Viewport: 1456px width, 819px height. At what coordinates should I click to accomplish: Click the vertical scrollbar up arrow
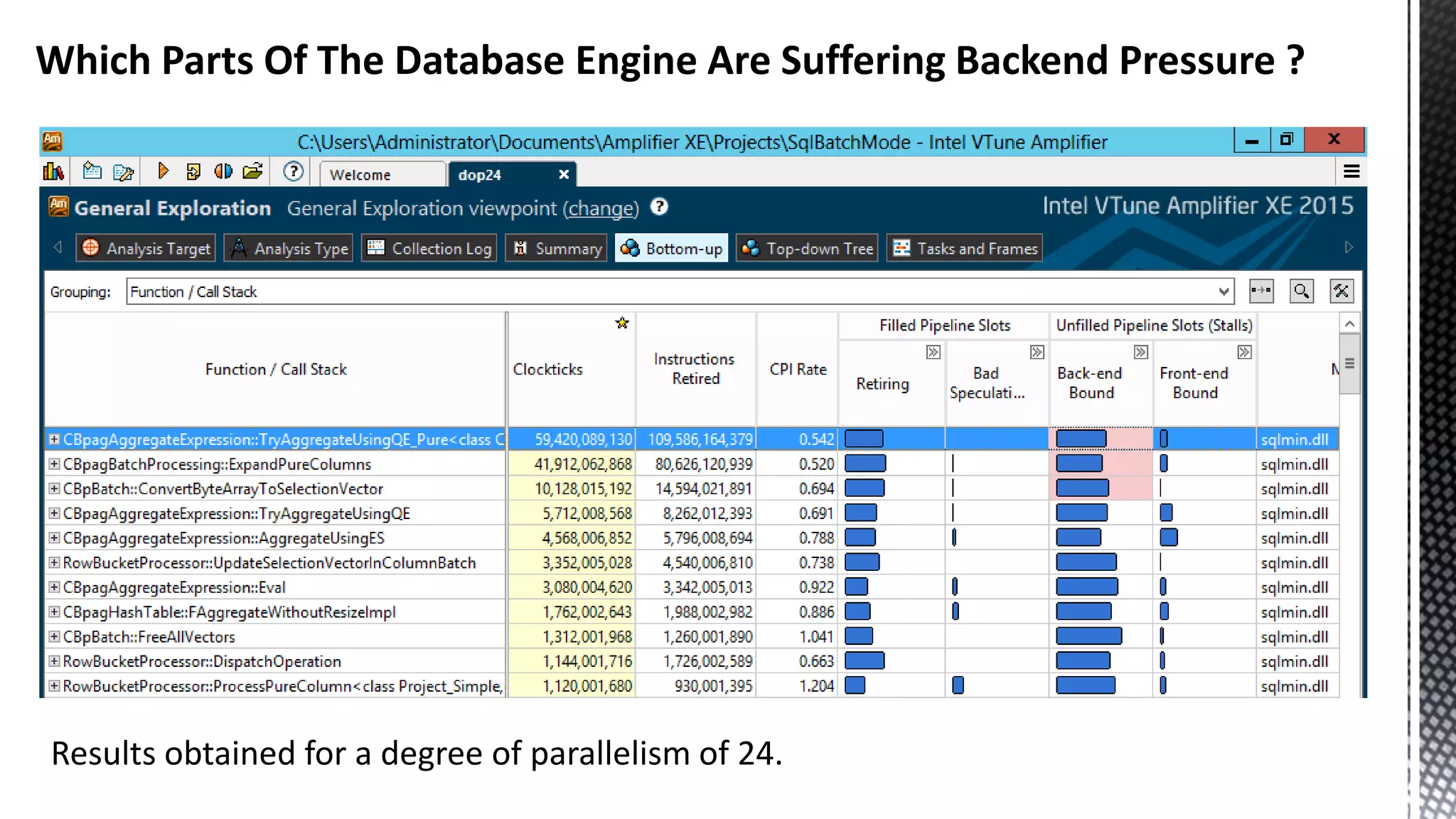tap(1349, 323)
